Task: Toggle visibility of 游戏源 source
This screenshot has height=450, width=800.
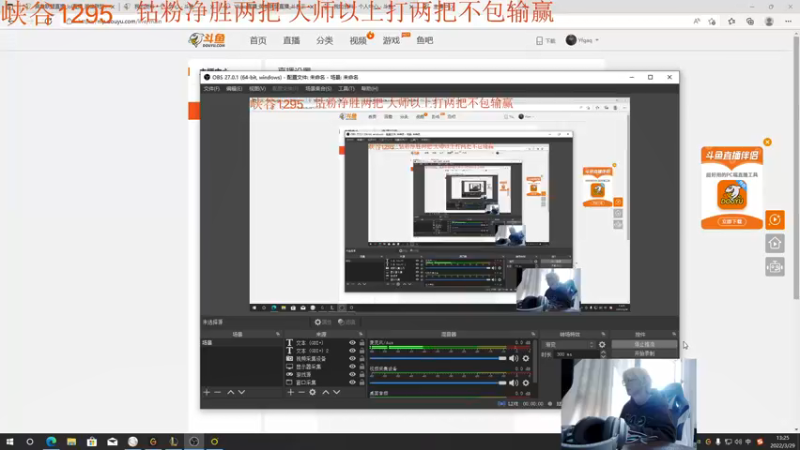Action: click(x=352, y=374)
